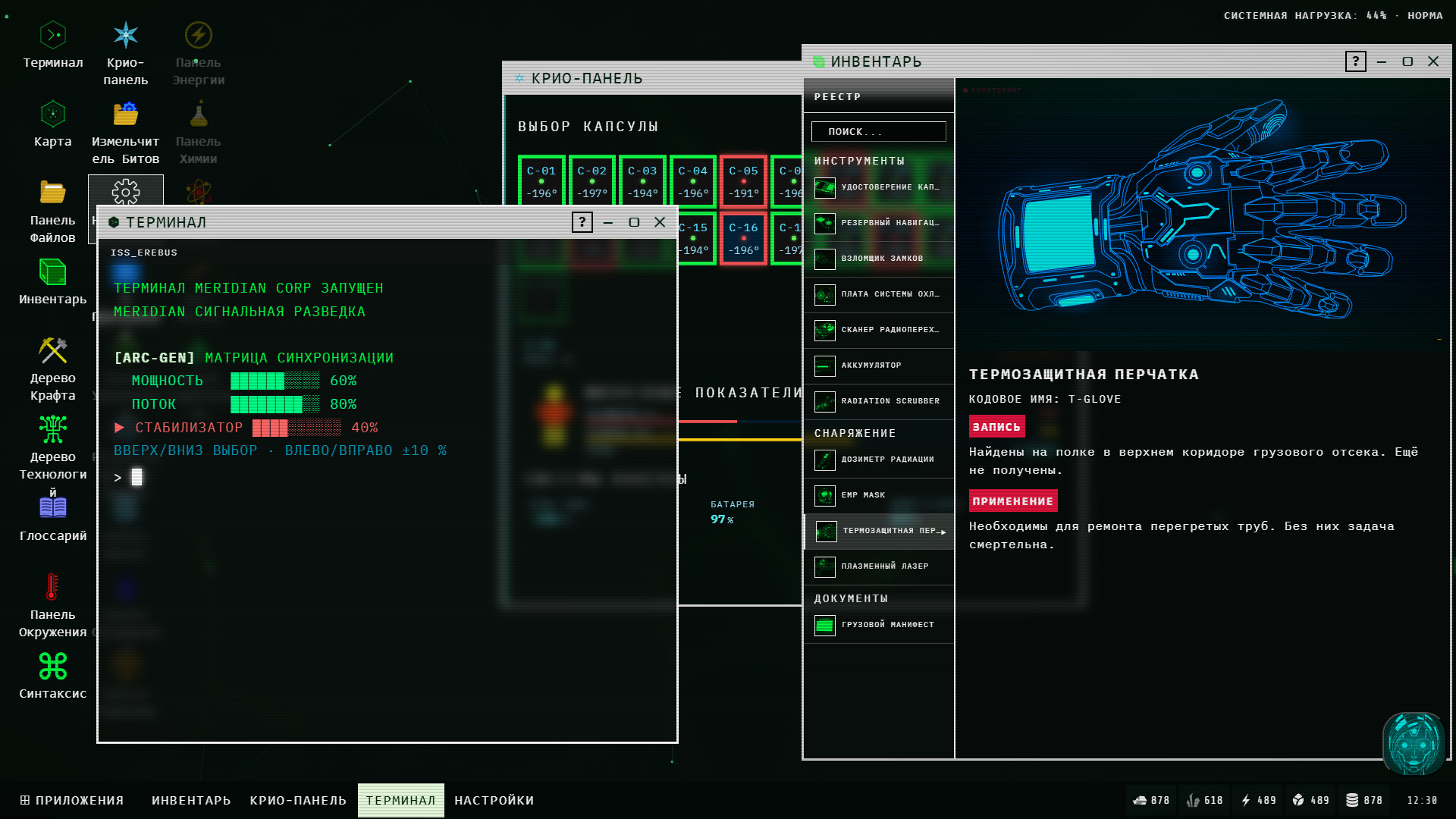Open the Панель Файлов folder icon

[x=52, y=211]
